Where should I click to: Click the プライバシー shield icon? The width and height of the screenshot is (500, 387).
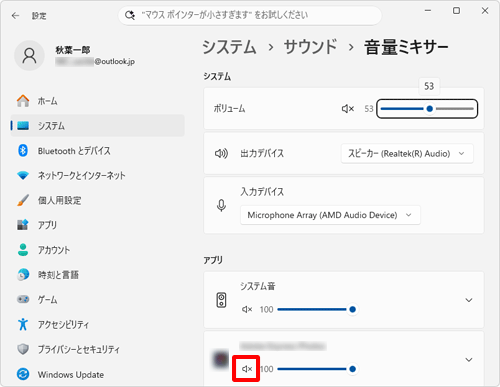(23, 349)
